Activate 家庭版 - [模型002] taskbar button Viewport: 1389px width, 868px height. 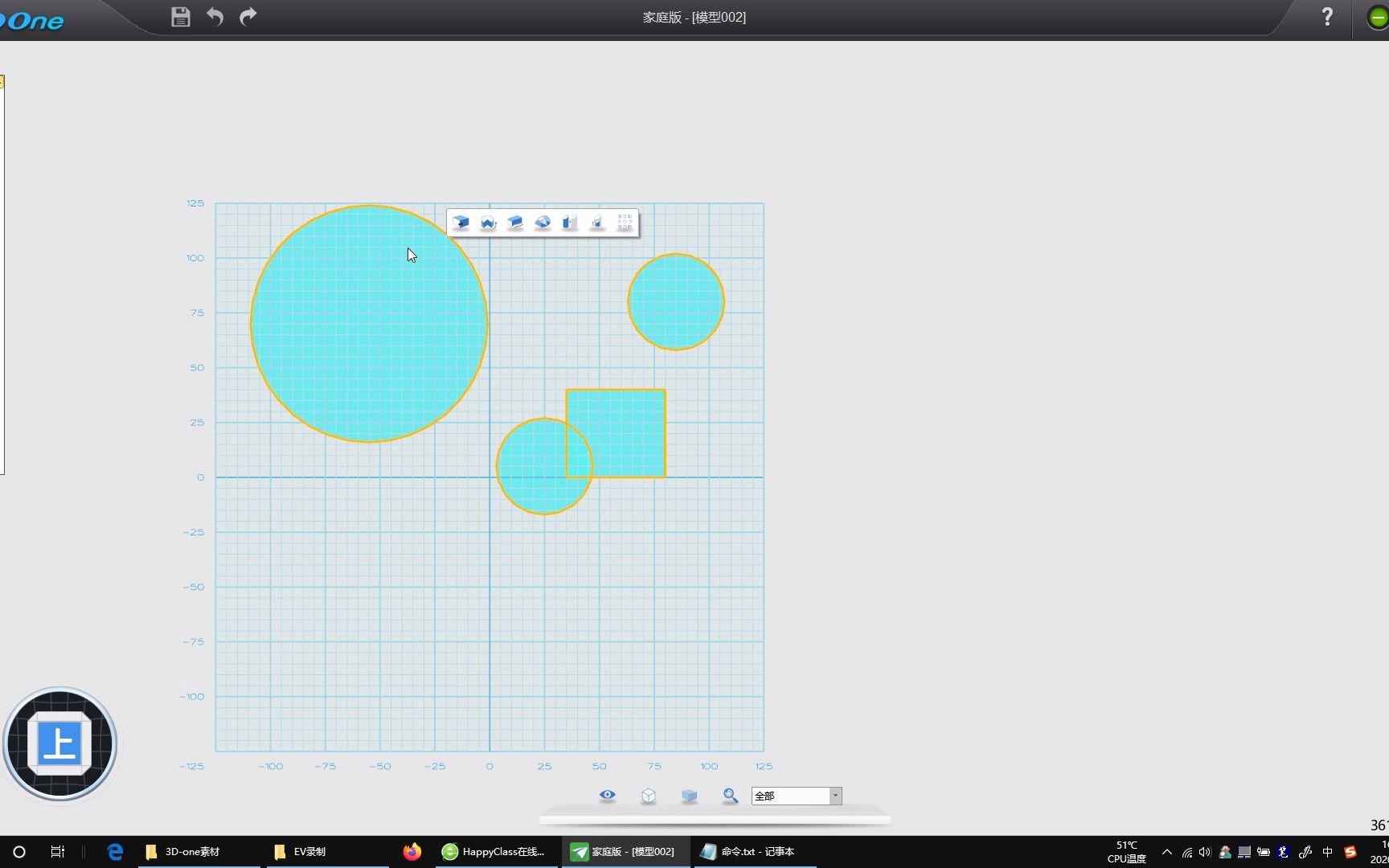click(626, 852)
